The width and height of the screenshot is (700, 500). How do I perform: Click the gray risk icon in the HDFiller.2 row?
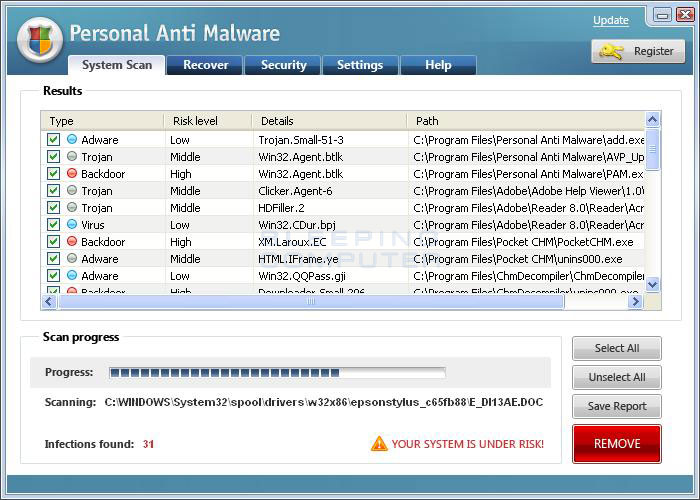click(72, 207)
